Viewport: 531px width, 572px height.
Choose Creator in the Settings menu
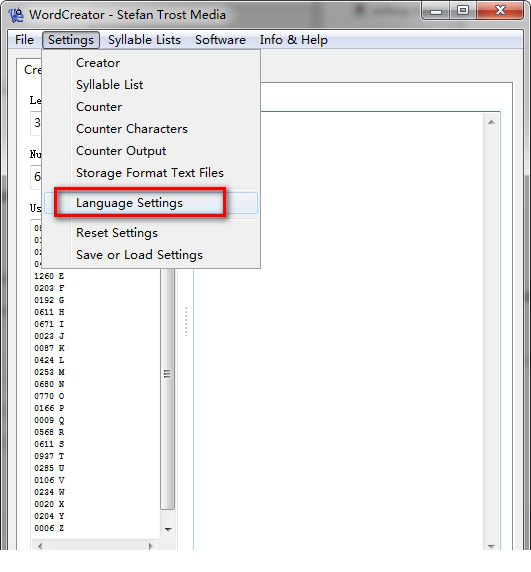click(151, 63)
